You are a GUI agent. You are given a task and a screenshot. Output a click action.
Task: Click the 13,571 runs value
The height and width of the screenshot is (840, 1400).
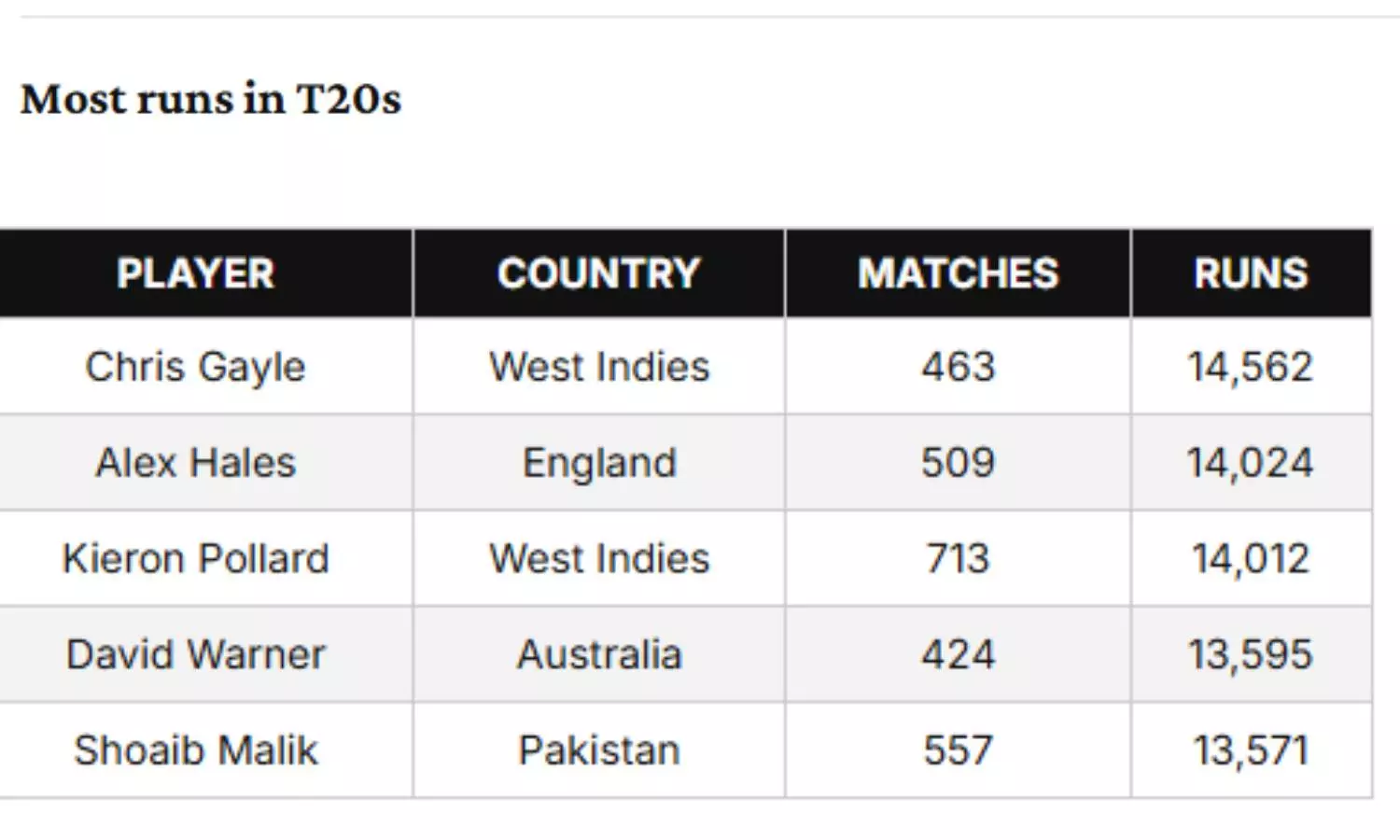click(x=1251, y=750)
